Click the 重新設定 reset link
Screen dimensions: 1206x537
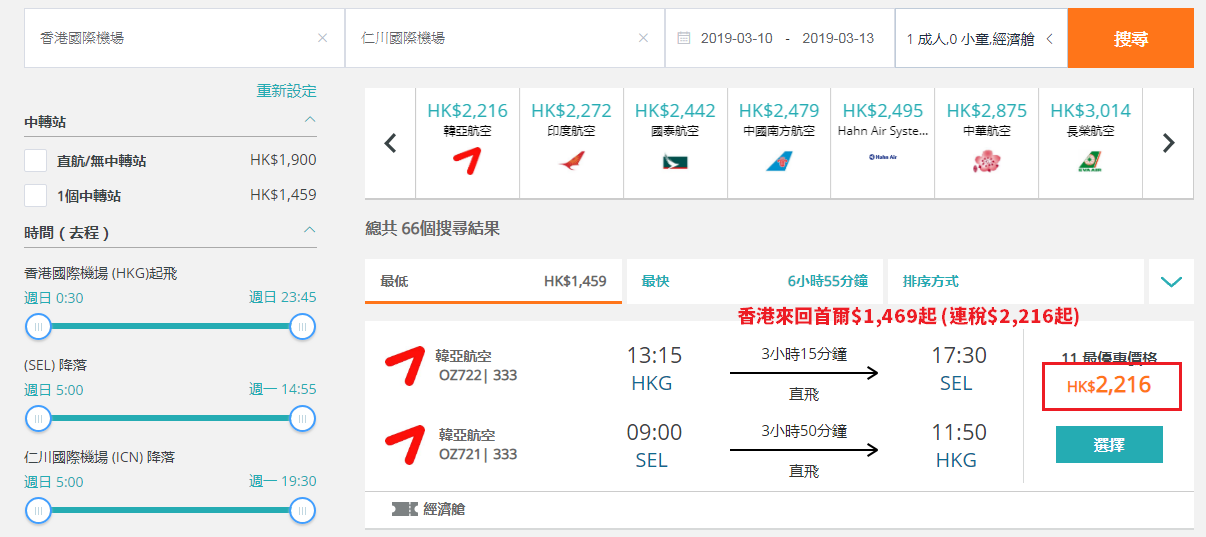click(286, 91)
